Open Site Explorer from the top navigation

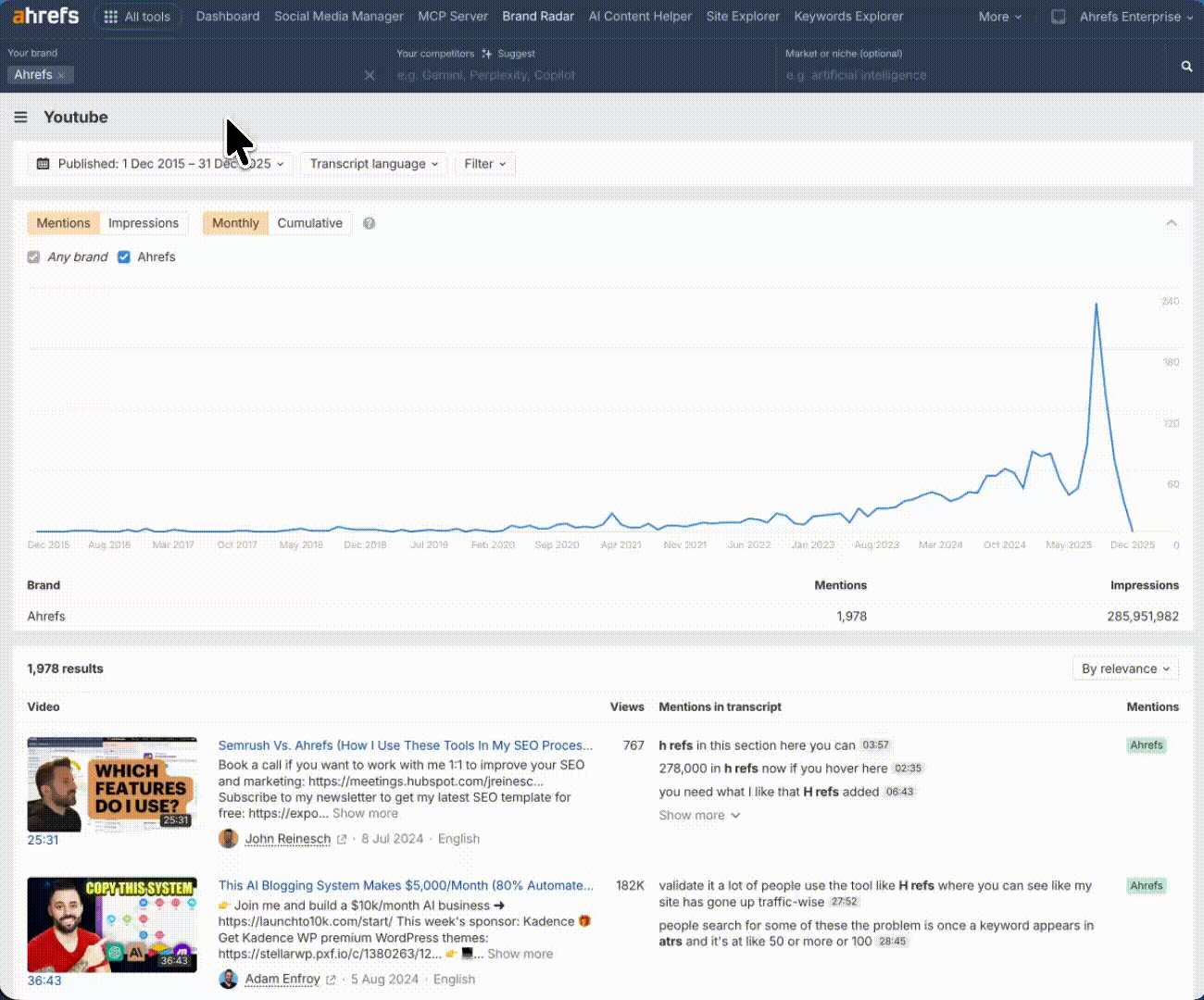(743, 16)
